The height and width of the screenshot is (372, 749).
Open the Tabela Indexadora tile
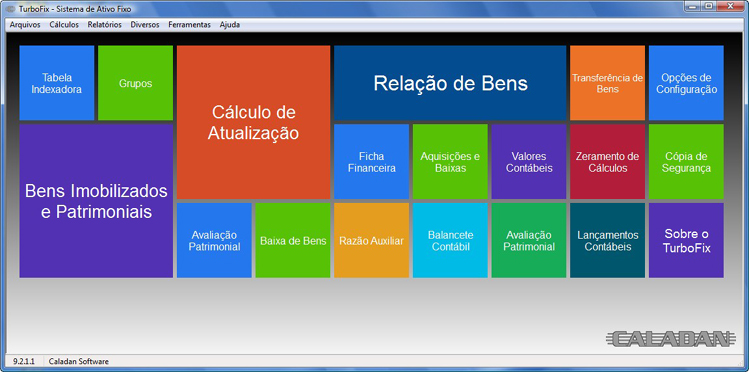[56, 83]
